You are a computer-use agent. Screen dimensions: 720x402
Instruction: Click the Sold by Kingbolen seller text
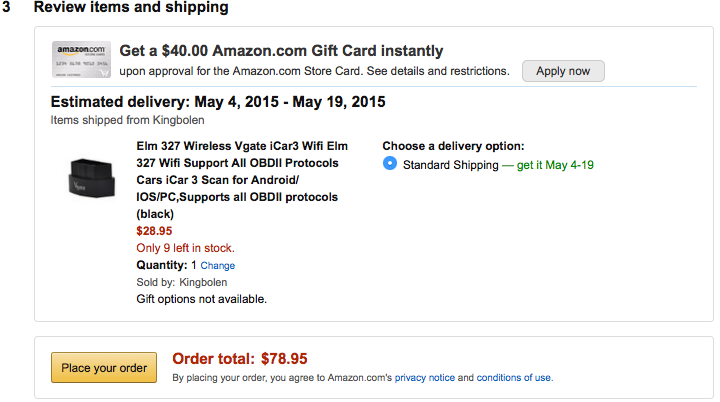point(181,282)
